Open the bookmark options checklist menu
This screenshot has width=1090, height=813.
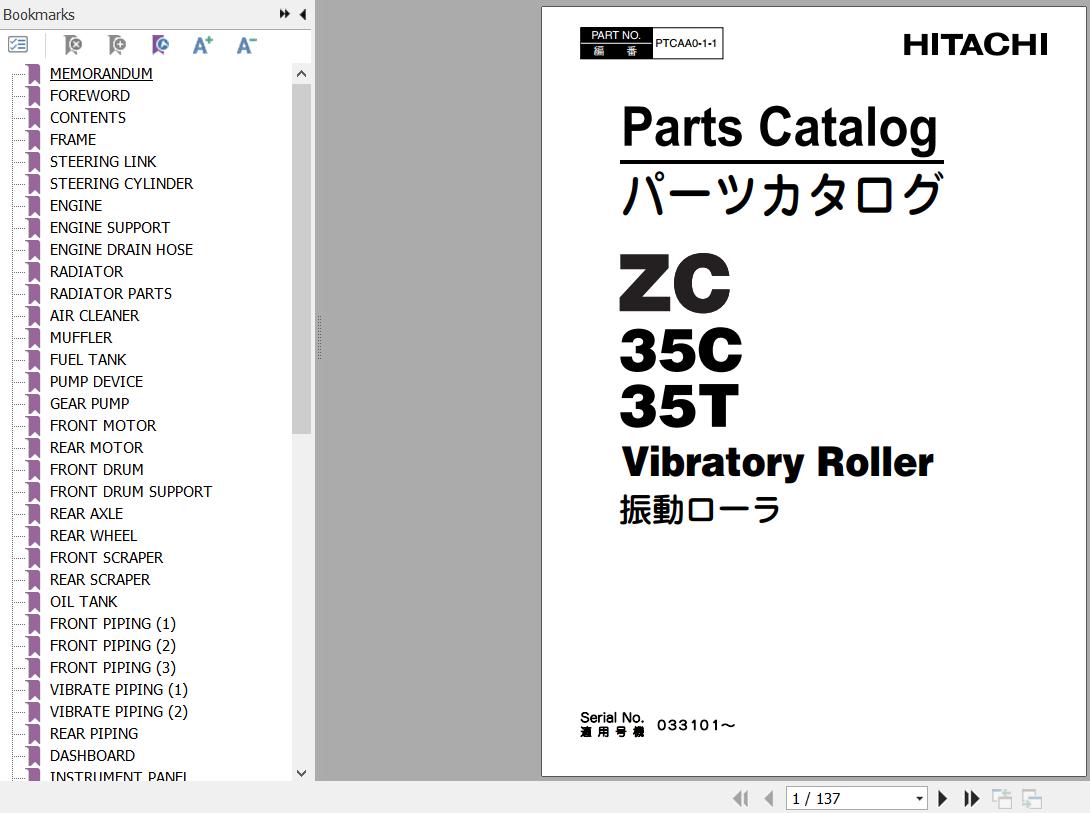pos(18,45)
